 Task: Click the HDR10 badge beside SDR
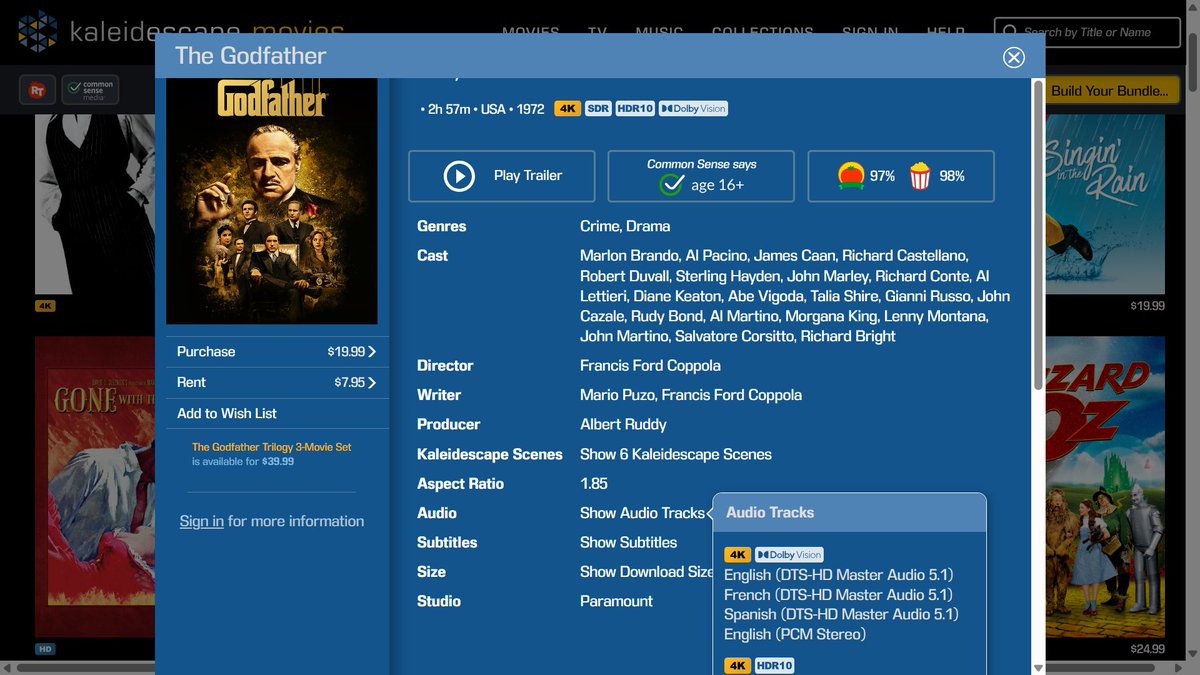click(x=635, y=108)
